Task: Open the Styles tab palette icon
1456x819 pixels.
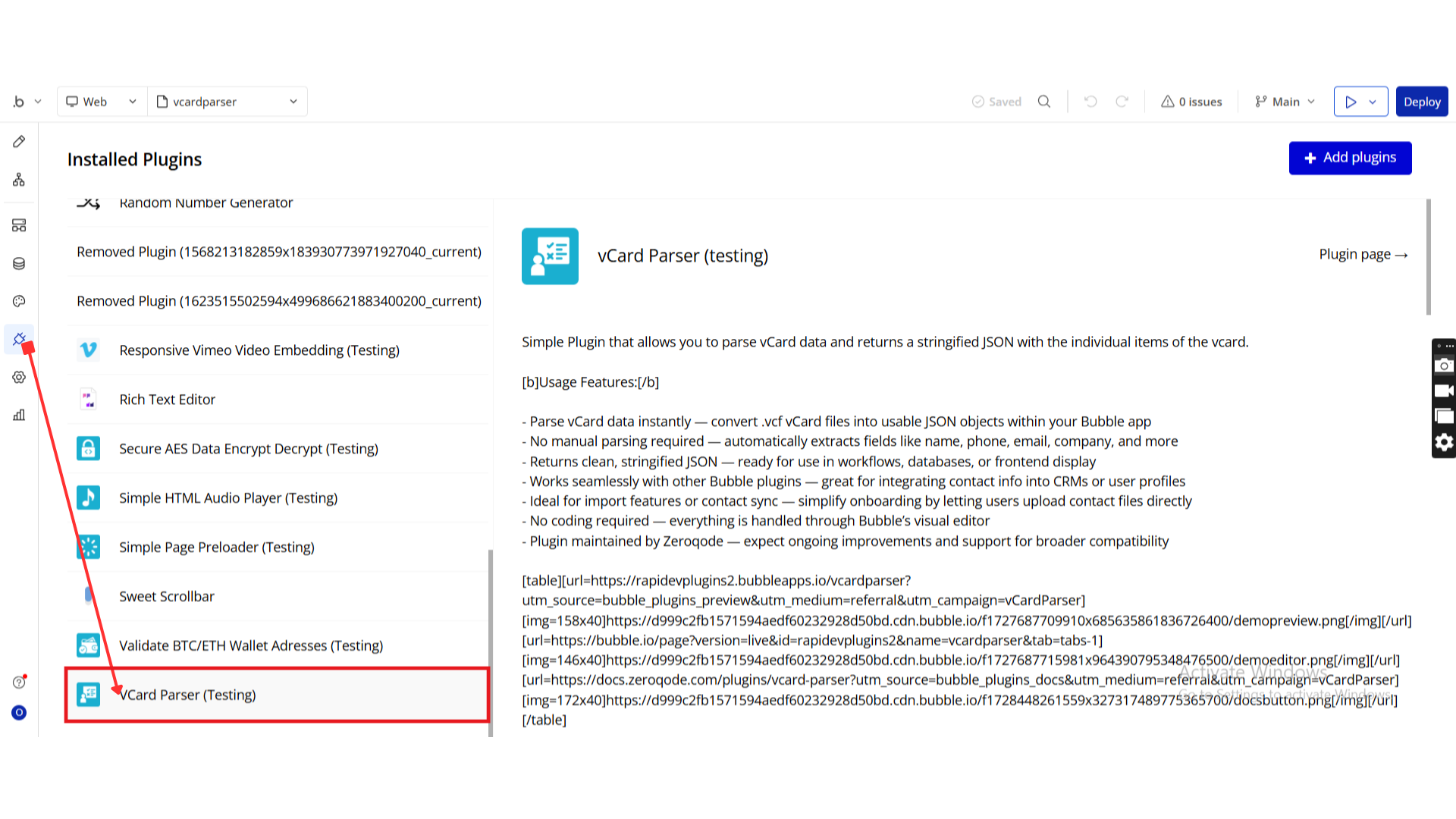Action: coord(19,301)
